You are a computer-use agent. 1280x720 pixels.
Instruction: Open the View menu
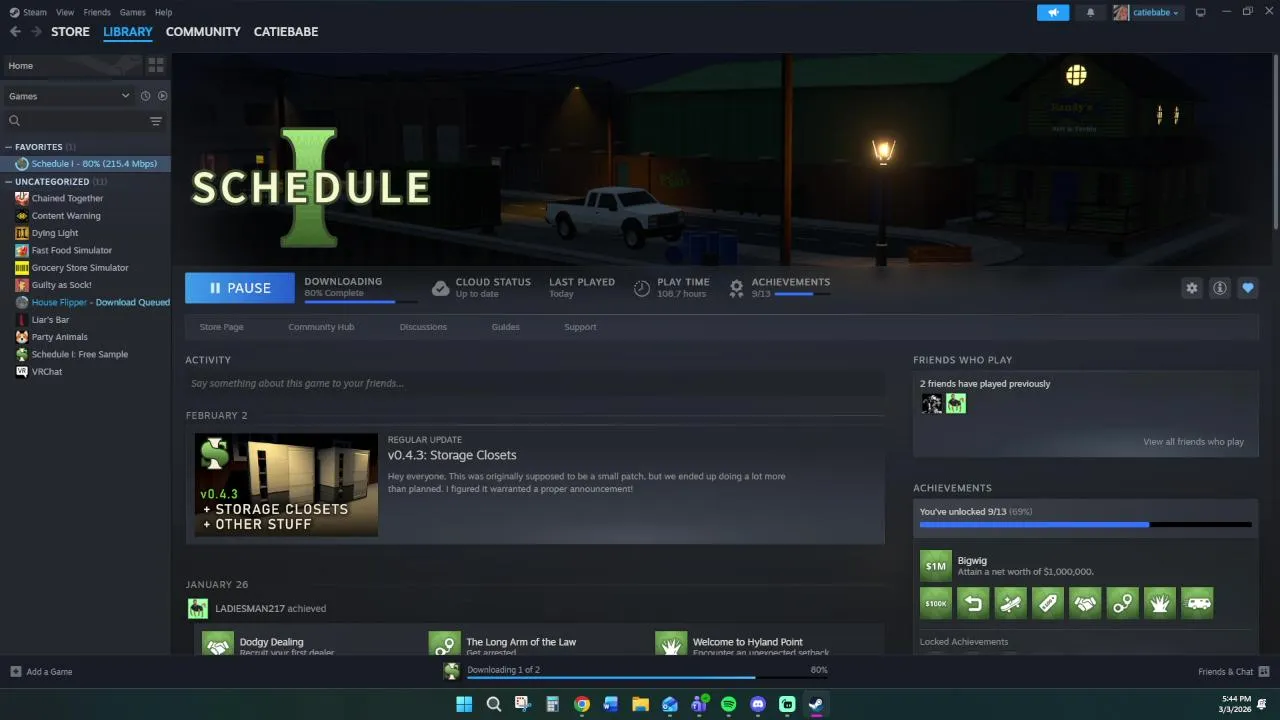(x=65, y=12)
